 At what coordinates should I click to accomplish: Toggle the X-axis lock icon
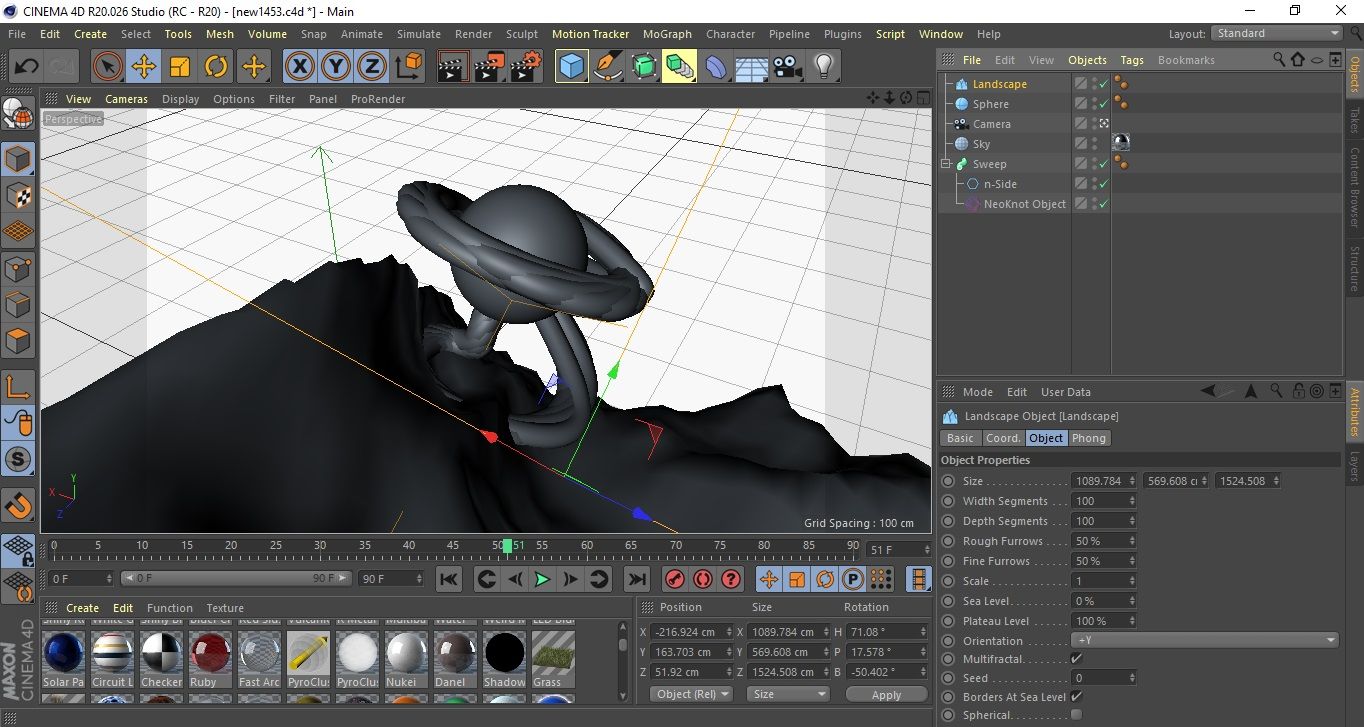[298, 67]
